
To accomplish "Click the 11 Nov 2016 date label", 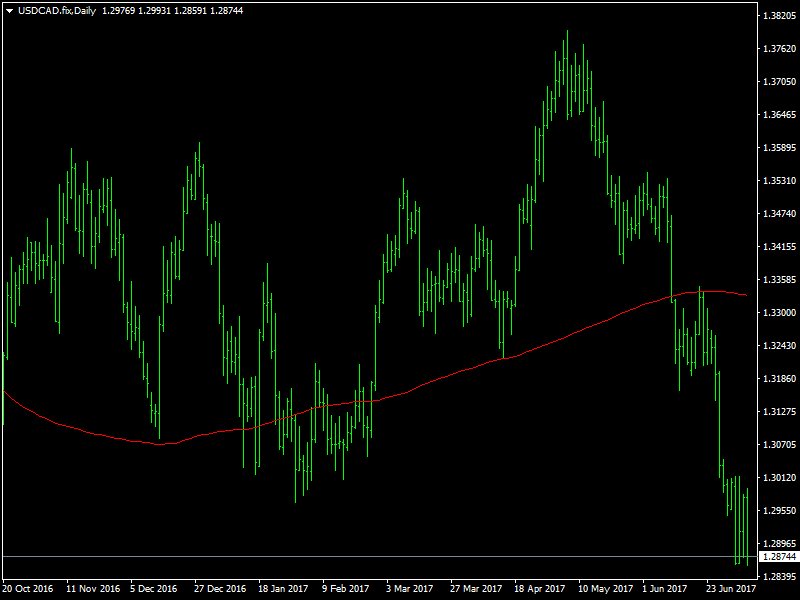I will tap(92, 588).
